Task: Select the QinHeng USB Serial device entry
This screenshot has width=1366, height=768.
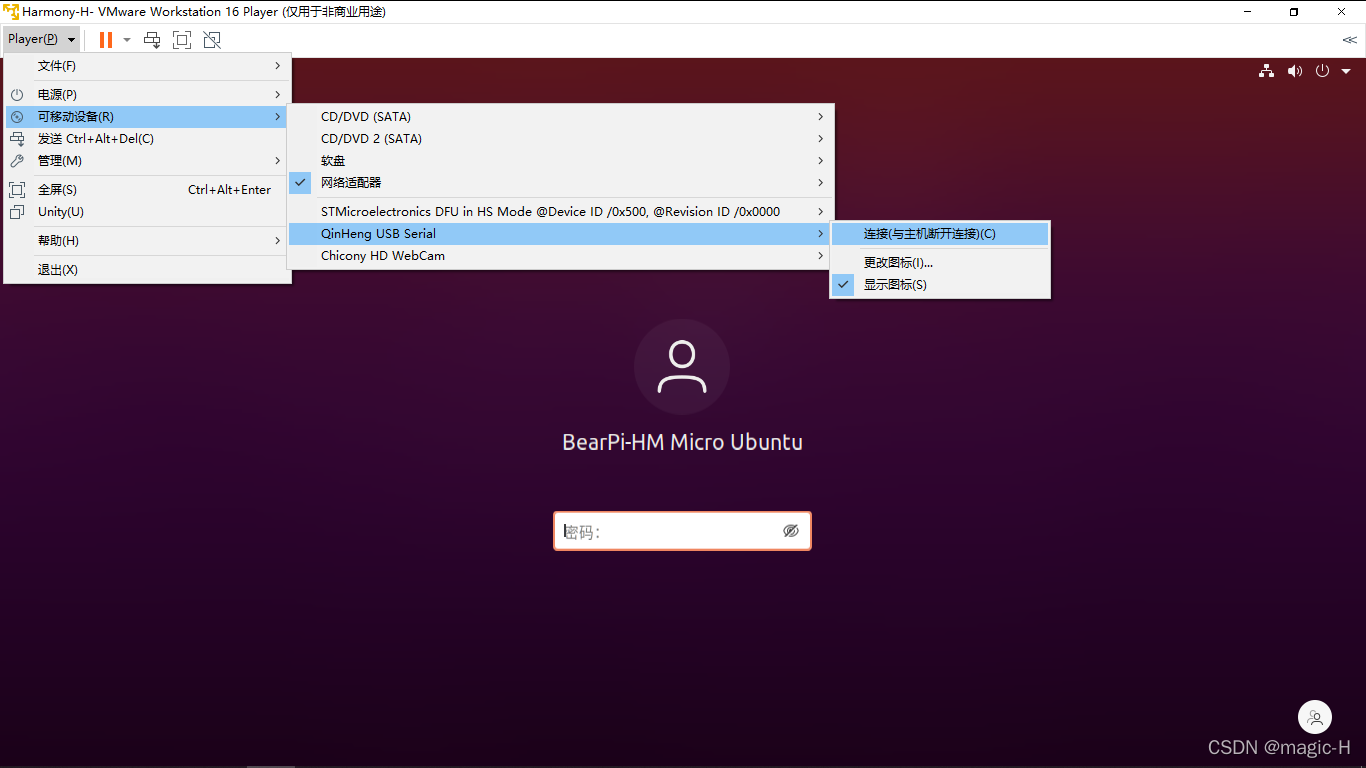Action: [561, 234]
